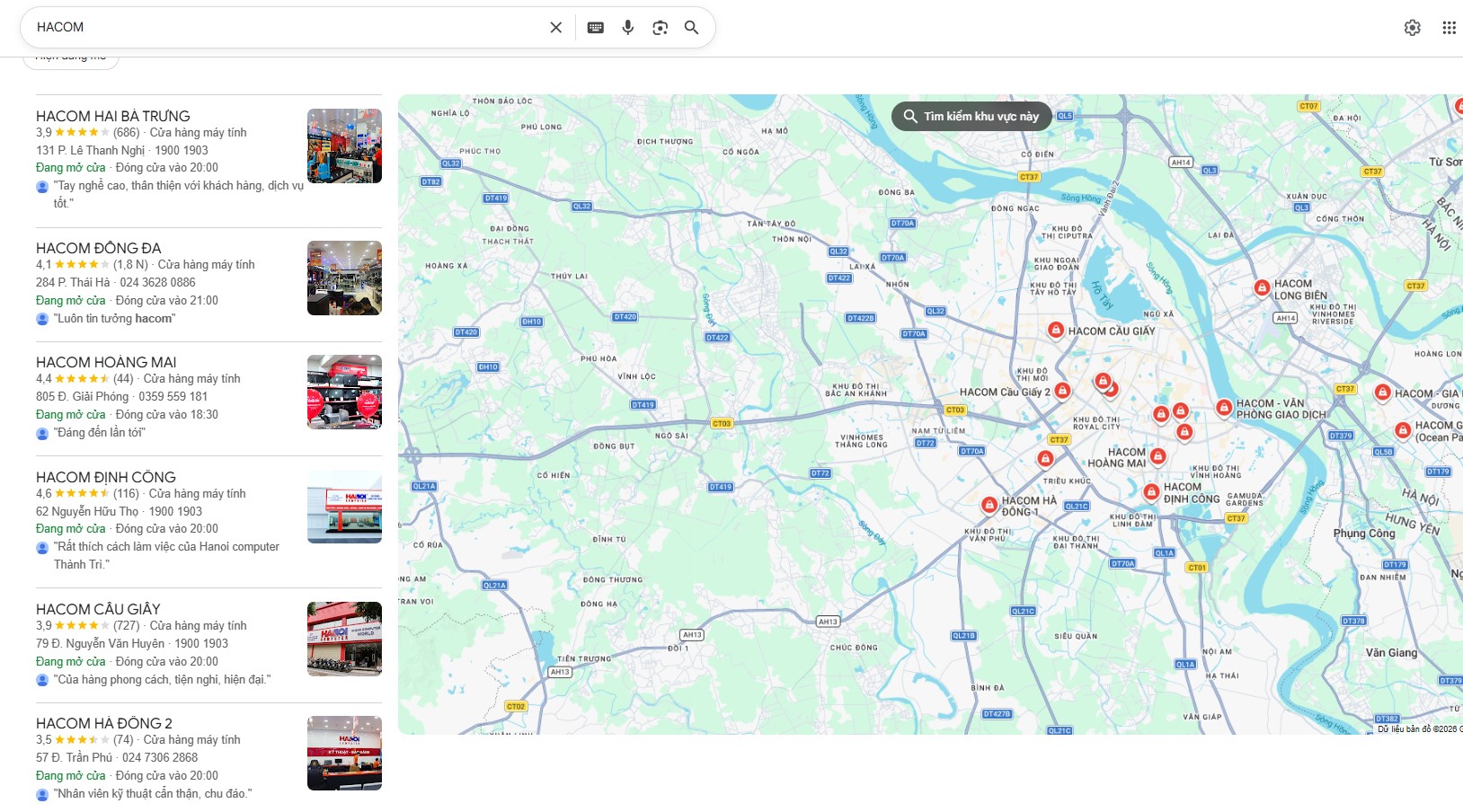Select the HACOM Ocean Park map pin

click(1403, 430)
